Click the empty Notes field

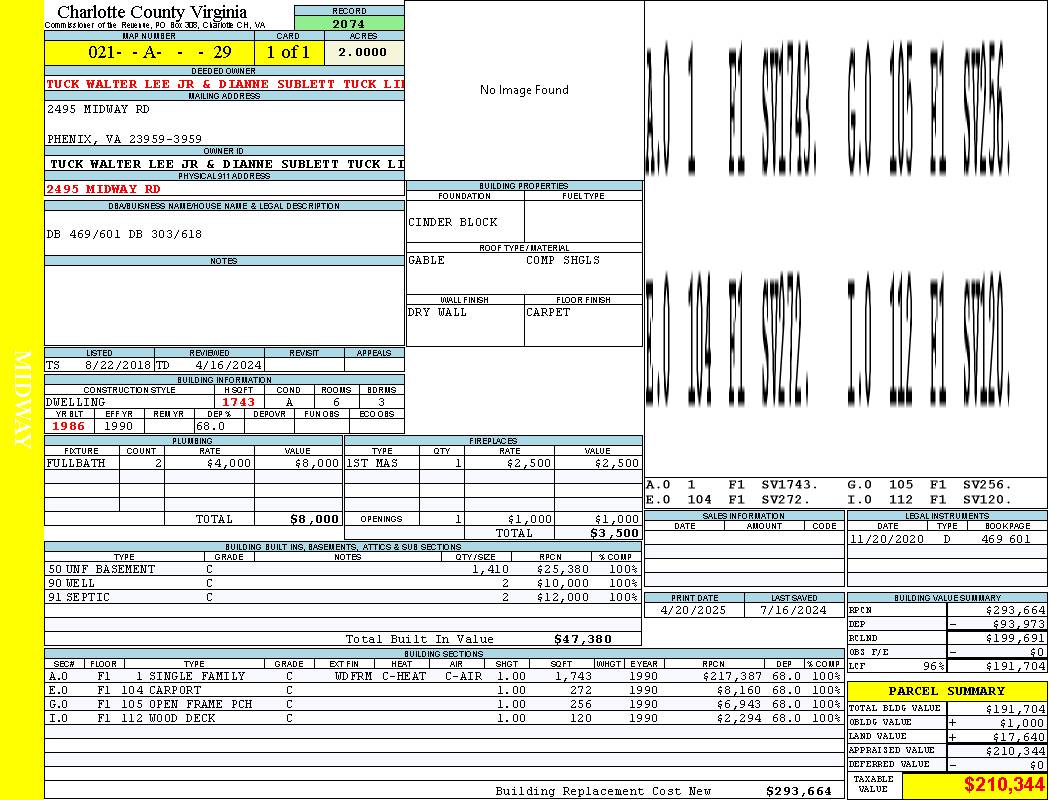click(x=224, y=305)
